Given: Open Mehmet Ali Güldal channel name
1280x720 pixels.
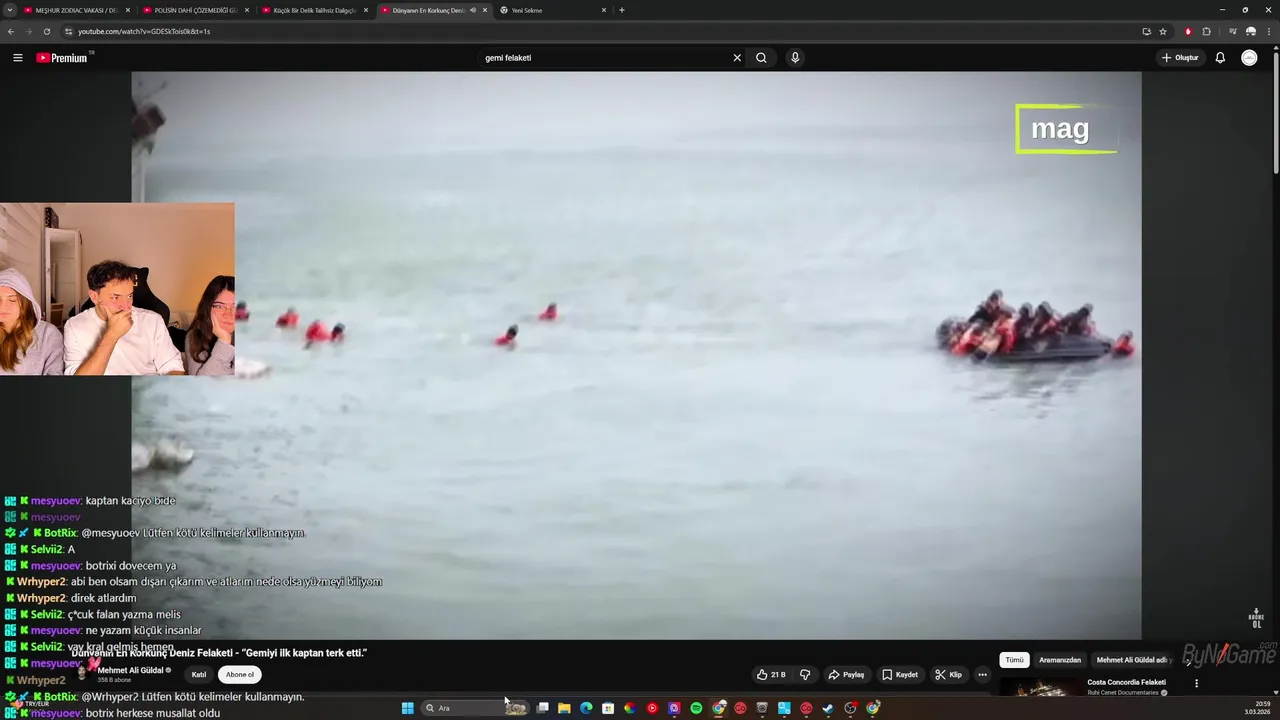Looking at the screenshot, I should point(131,670).
